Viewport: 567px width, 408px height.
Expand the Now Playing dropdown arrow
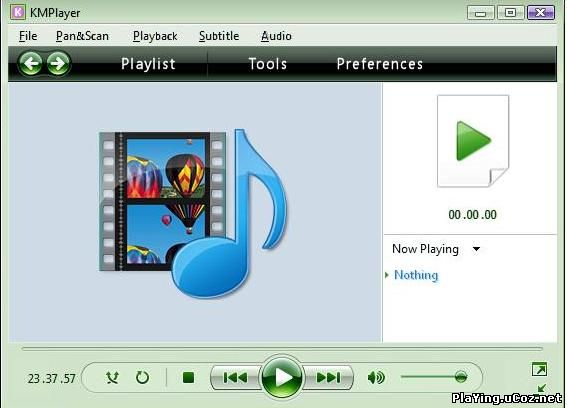pyautogui.click(x=476, y=249)
